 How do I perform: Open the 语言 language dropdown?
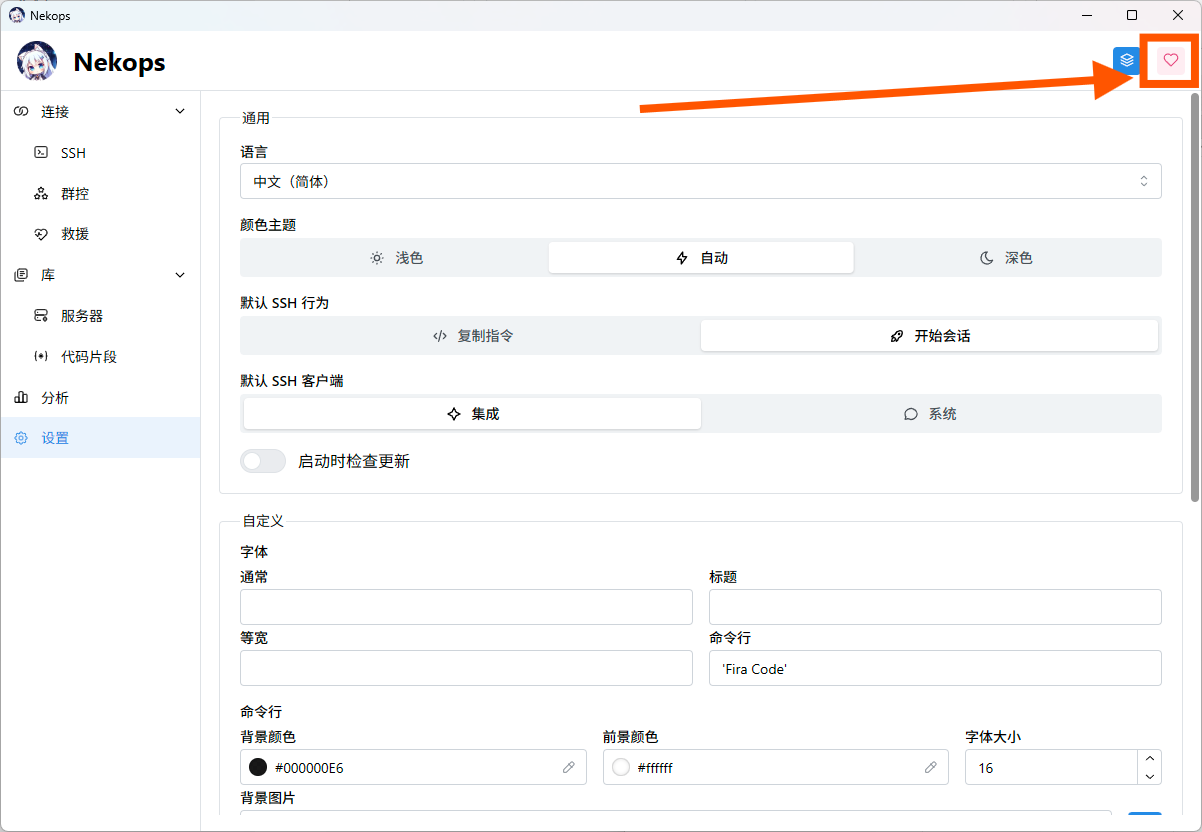click(700, 182)
